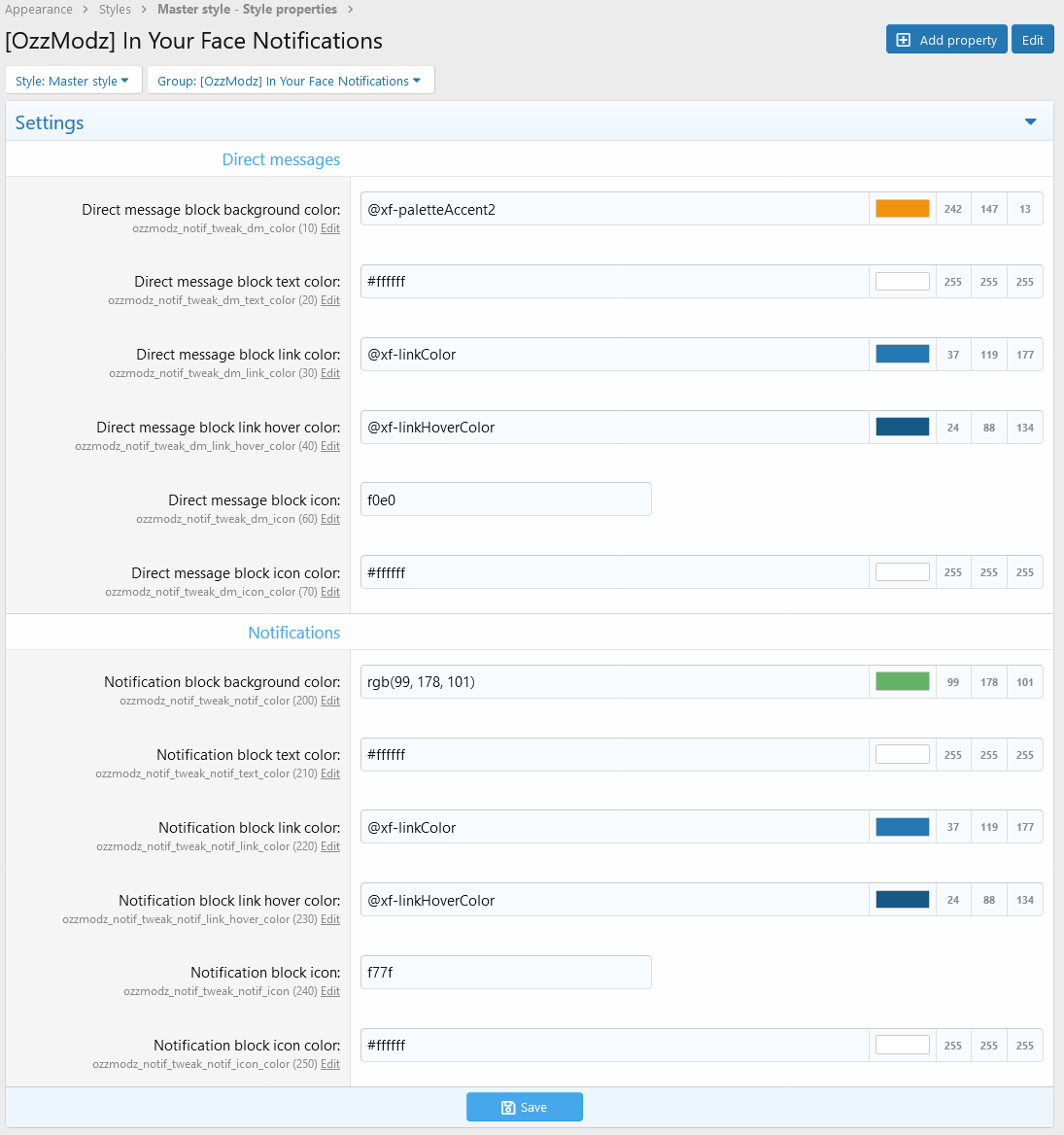Open the Style: Master style dropdown
This screenshot has width=1064, height=1135.
pos(73,81)
